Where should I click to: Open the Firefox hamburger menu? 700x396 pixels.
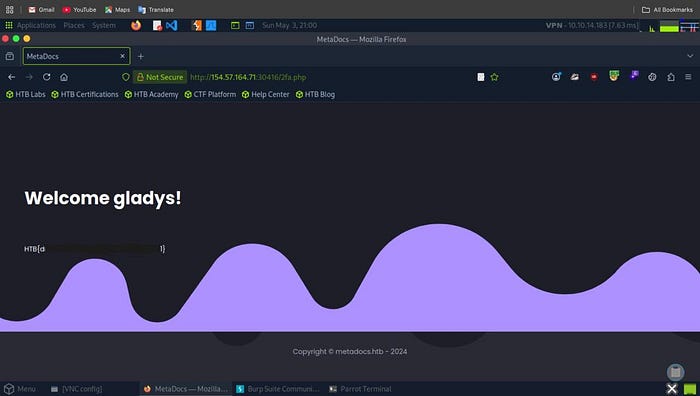point(688,77)
